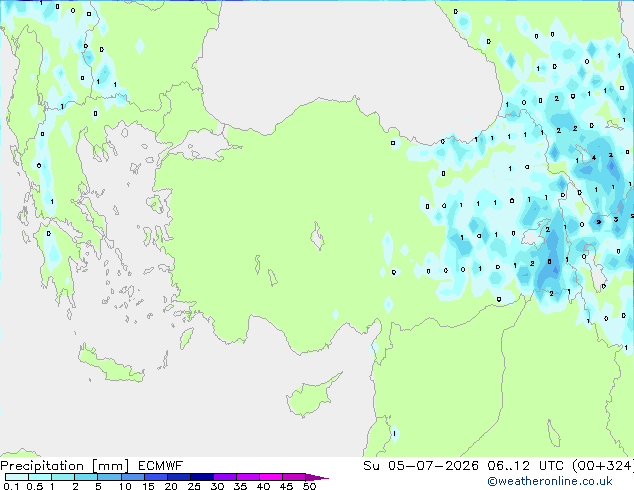This screenshot has height=490, width=634.
Task: Click the 1–2 mm legend color swatch
Action: [63, 477]
